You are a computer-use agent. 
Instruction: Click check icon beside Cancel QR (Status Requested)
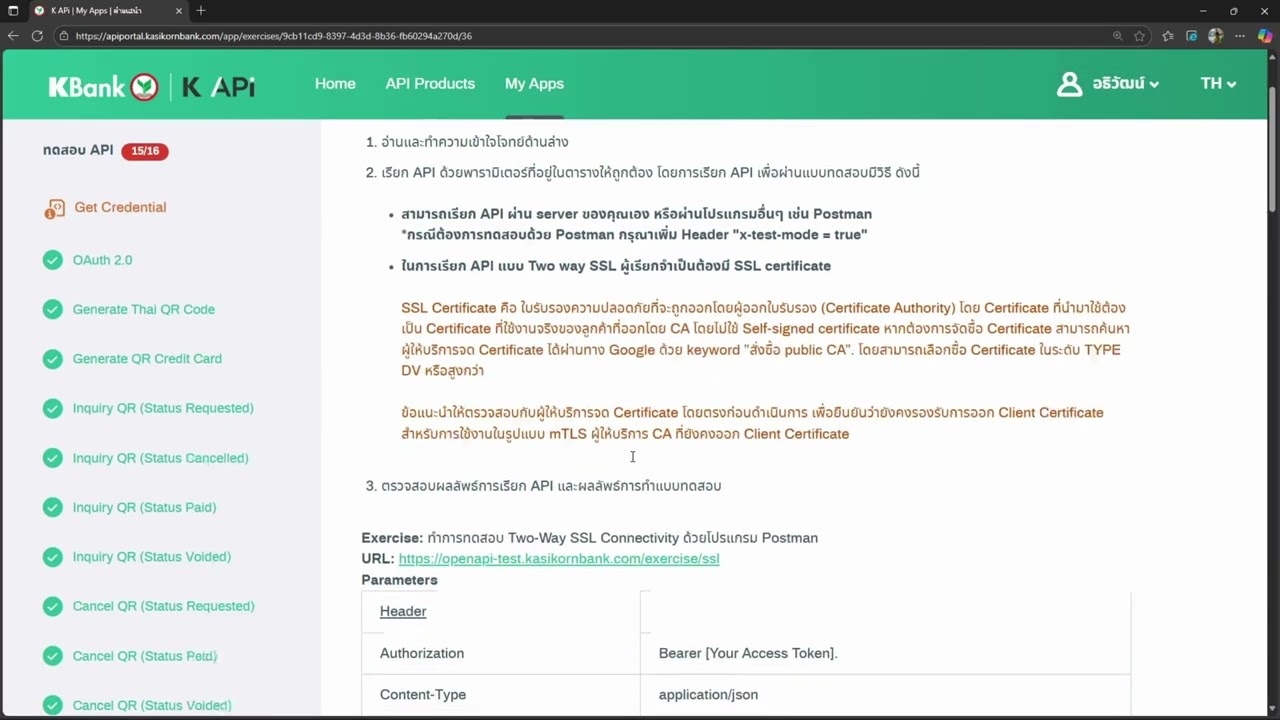click(53, 606)
